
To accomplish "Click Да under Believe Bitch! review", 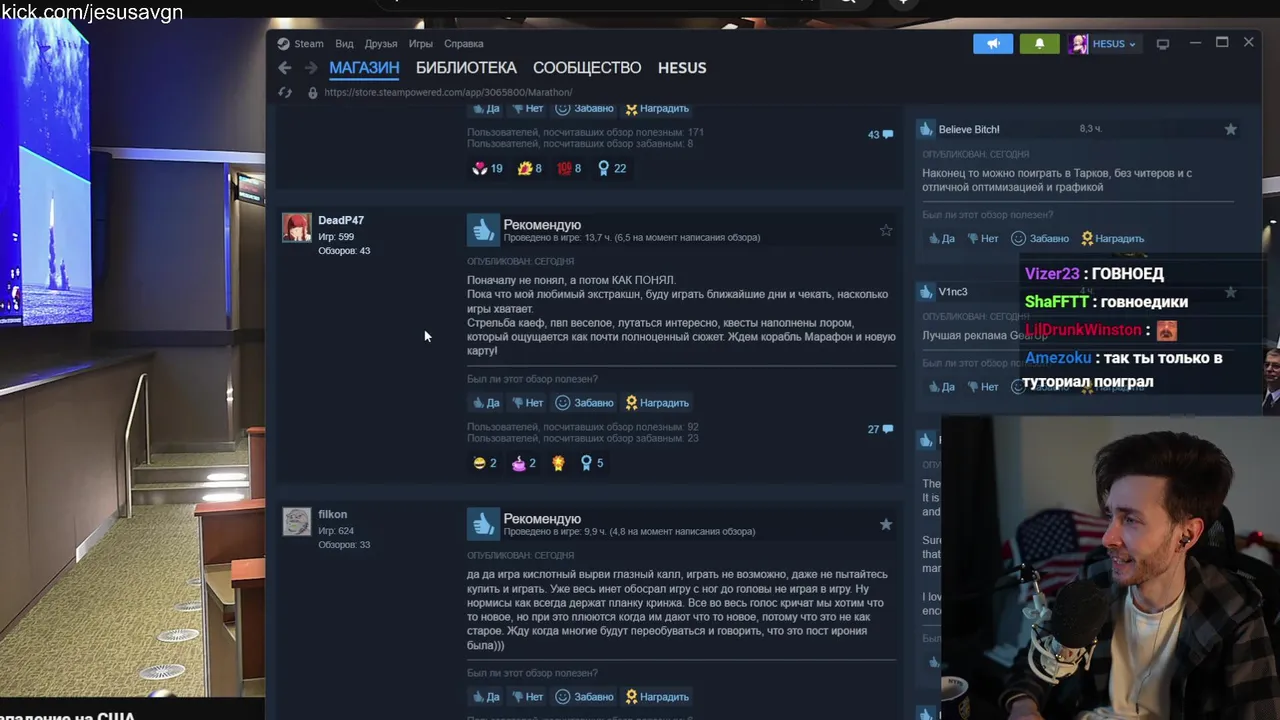I will click(941, 239).
